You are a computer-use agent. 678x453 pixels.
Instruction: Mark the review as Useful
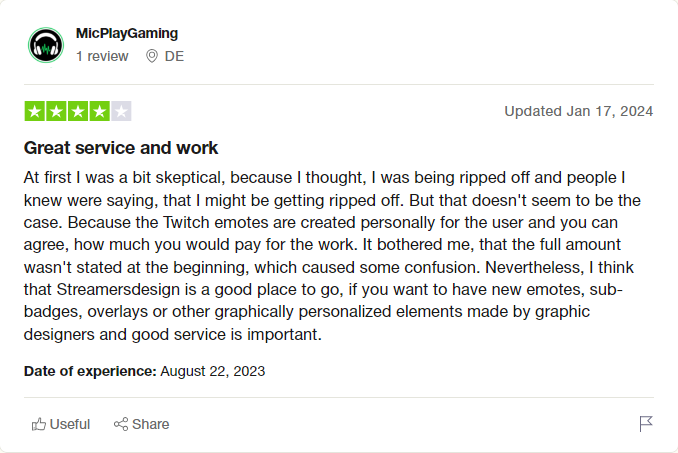tap(69, 424)
